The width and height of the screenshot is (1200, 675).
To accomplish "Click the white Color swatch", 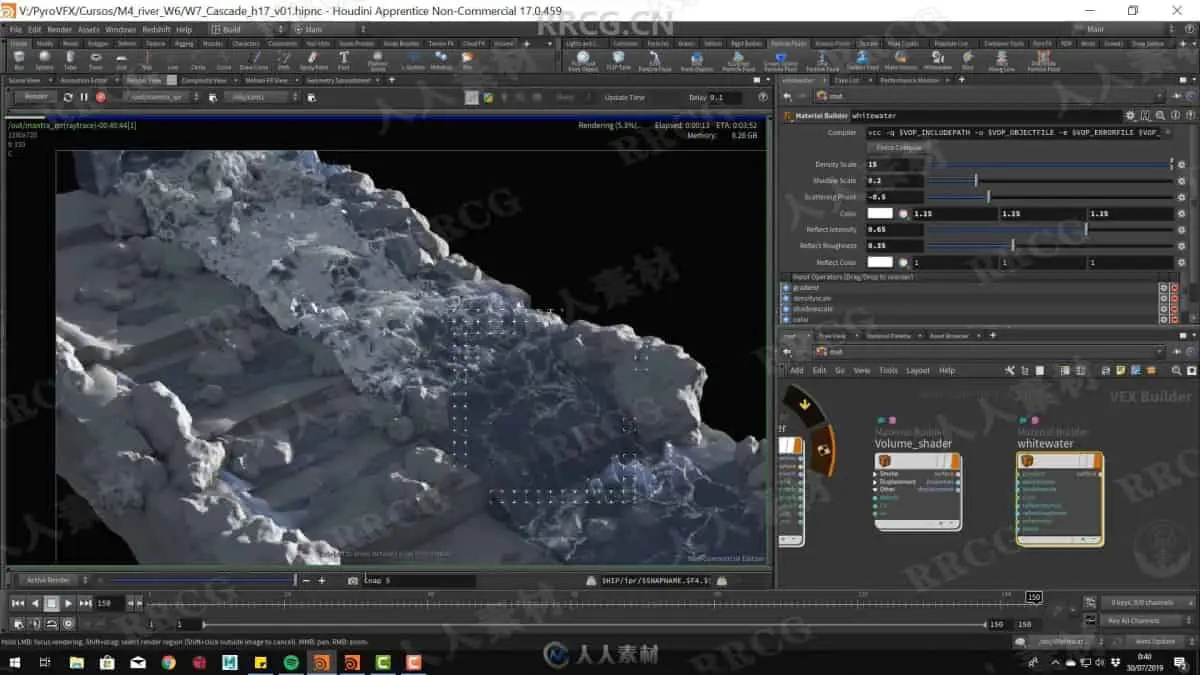I will 880,213.
